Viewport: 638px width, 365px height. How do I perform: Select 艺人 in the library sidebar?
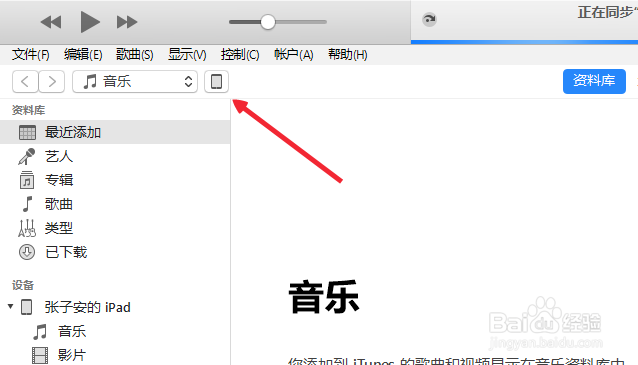[x=115, y=156]
